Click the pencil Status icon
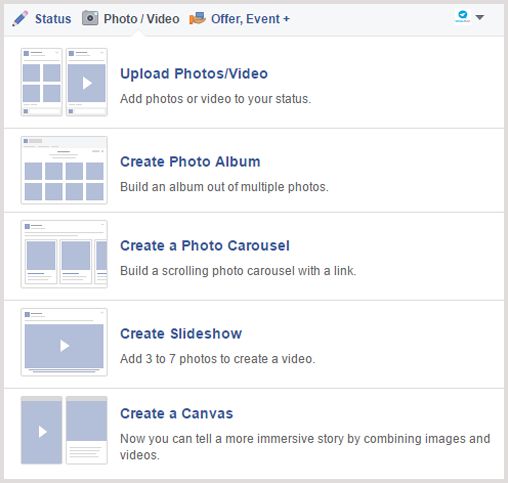The width and height of the screenshot is (508, 483). pyautogui.click(x=20, y=19)
